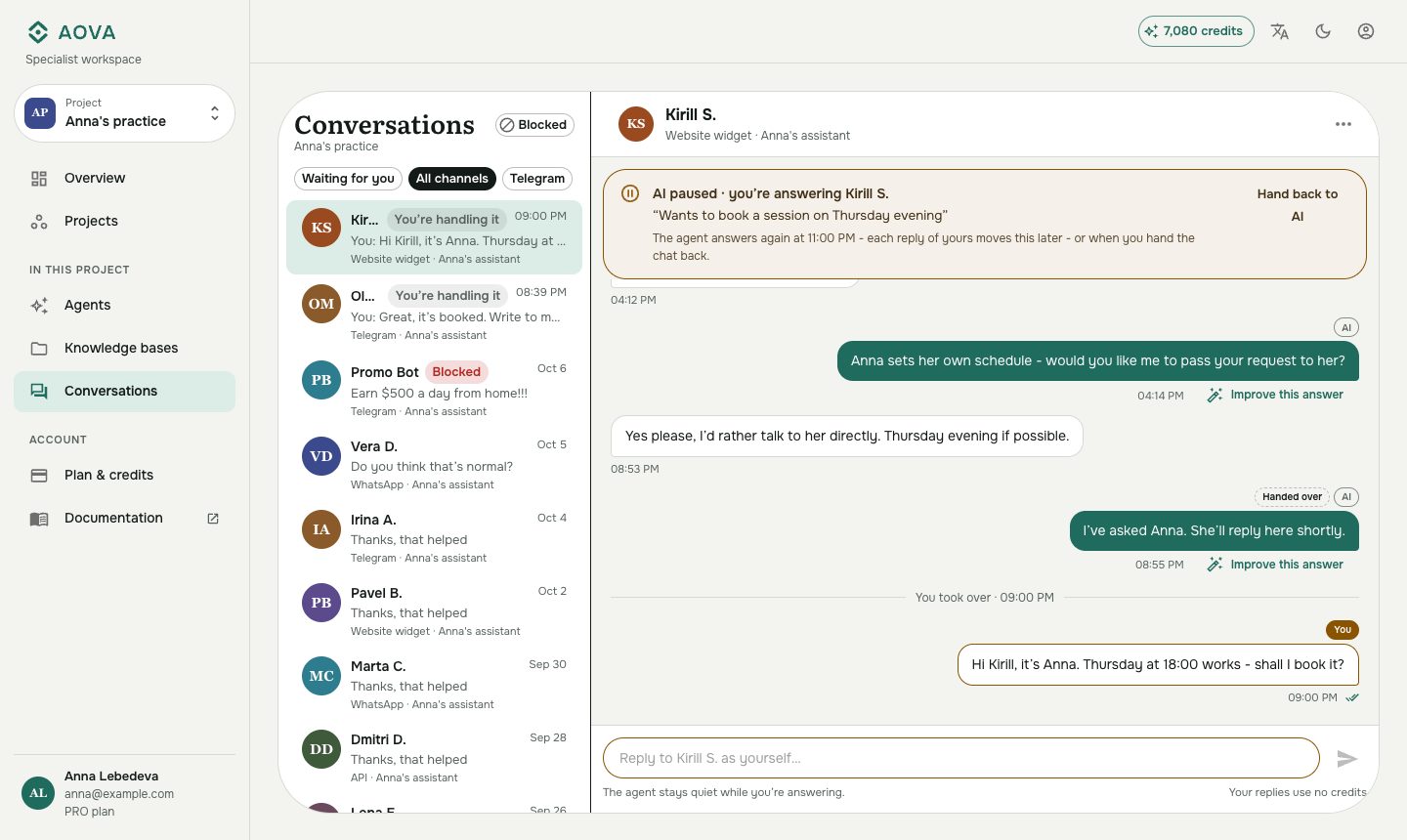
Task: Open the 7,080 credits badge
Action: tap(1196, 31)
